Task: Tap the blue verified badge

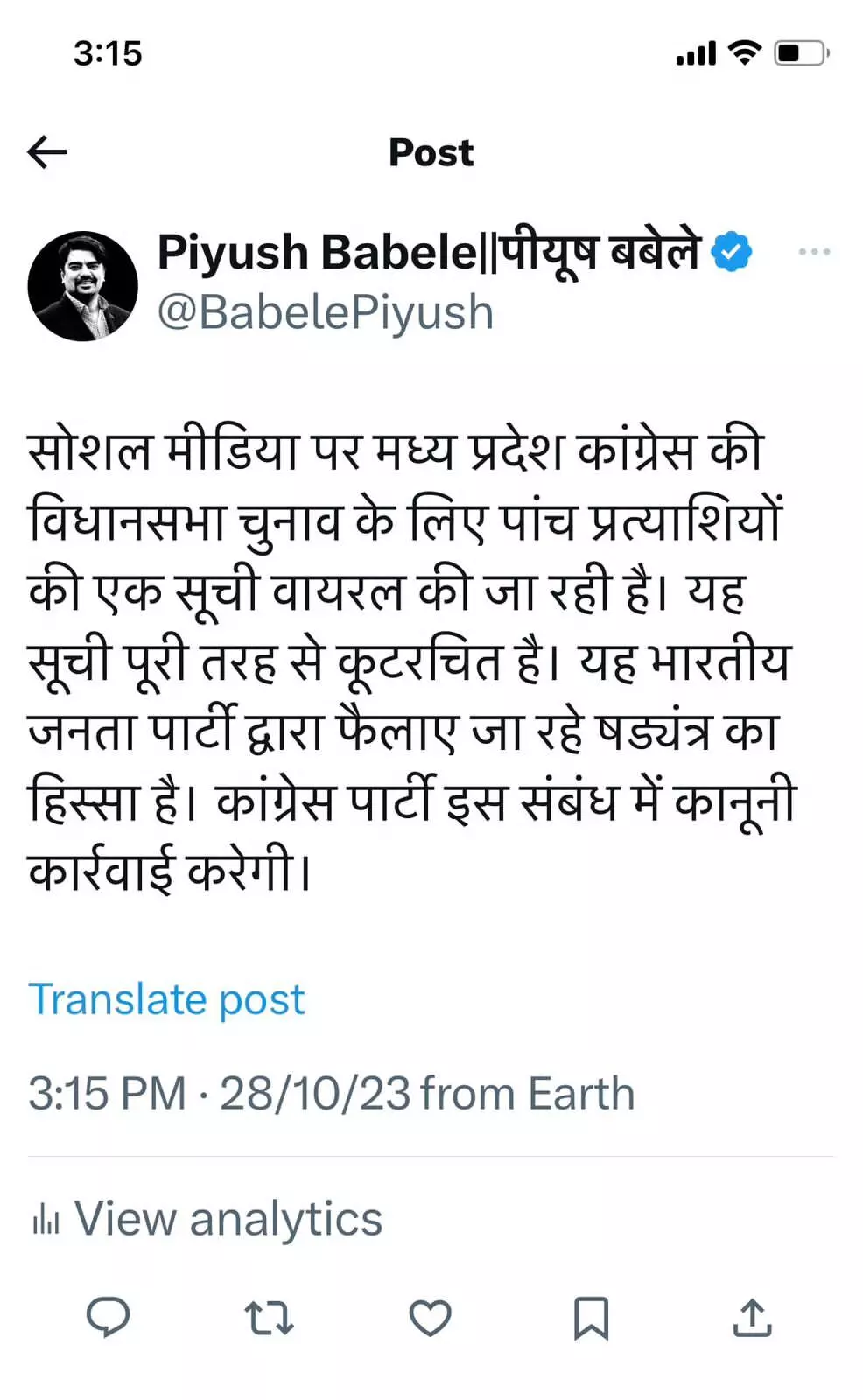Action: [731, 252]
